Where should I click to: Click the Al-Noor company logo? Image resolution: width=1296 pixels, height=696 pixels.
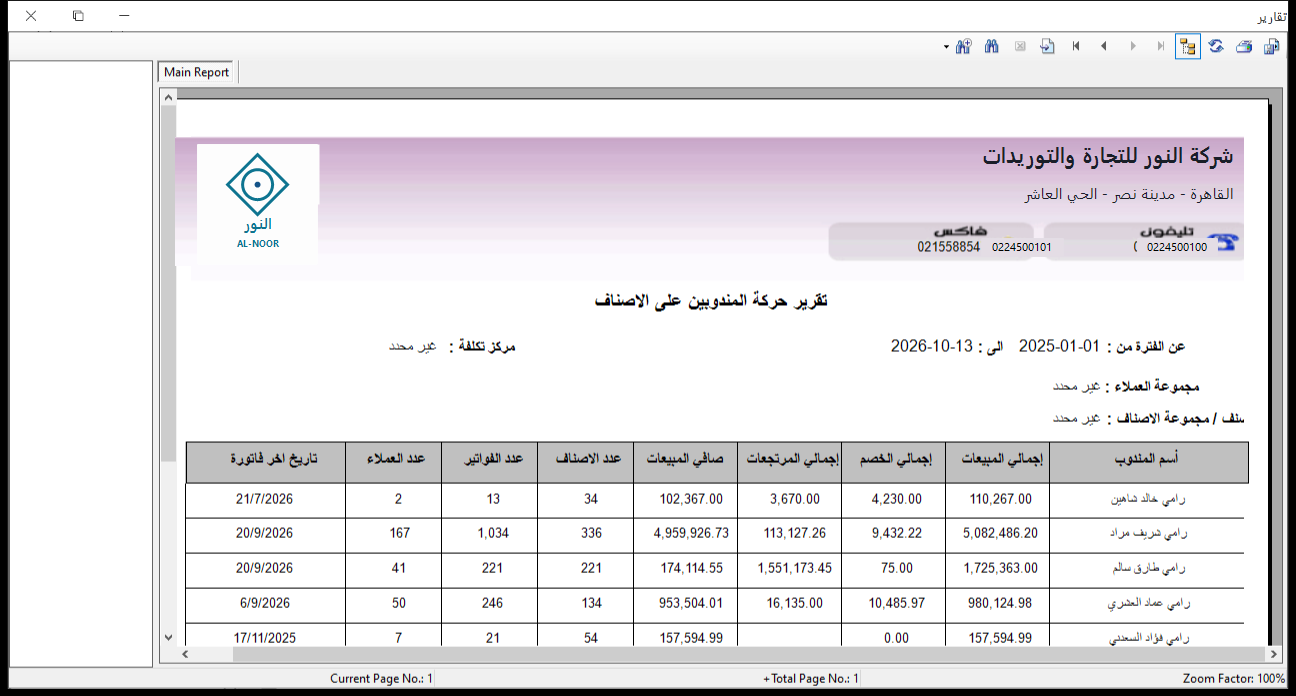coord(257,203)
